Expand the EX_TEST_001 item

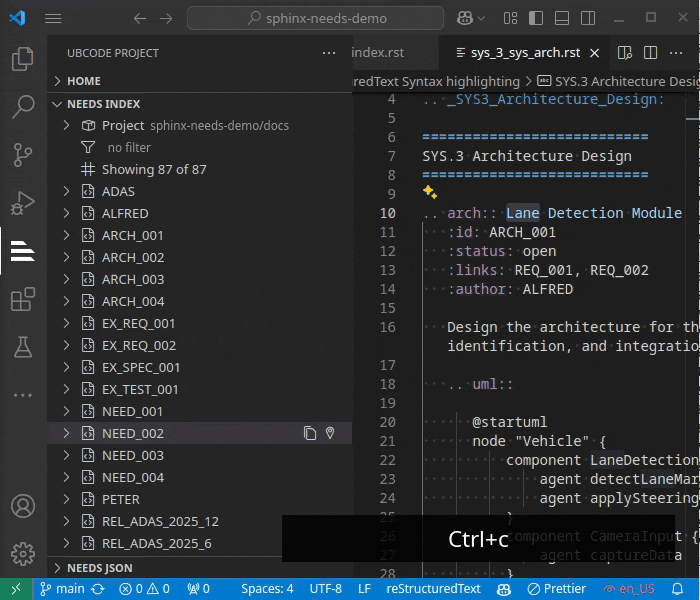[67, 389]
